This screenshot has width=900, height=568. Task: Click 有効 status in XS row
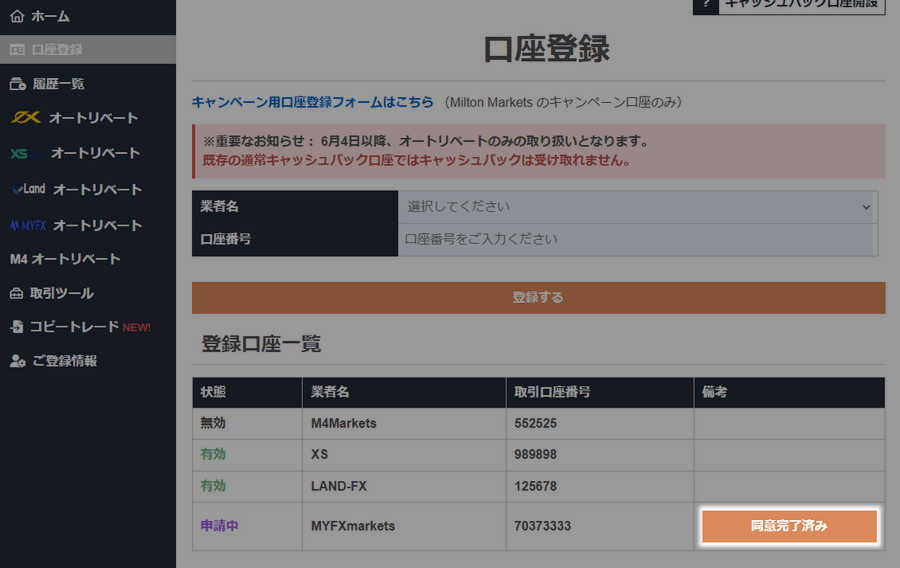(x=213, y=454)
